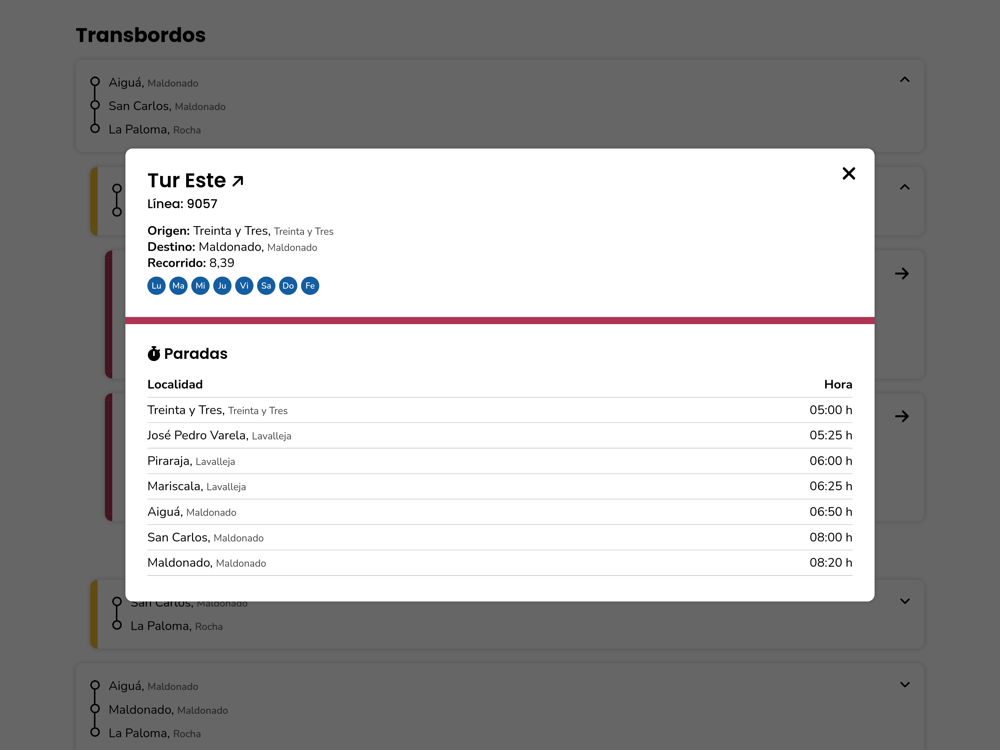The height and width of the screenshot is (750, 1000).
Task: Select the Do day badge
Action: point(288,286)
